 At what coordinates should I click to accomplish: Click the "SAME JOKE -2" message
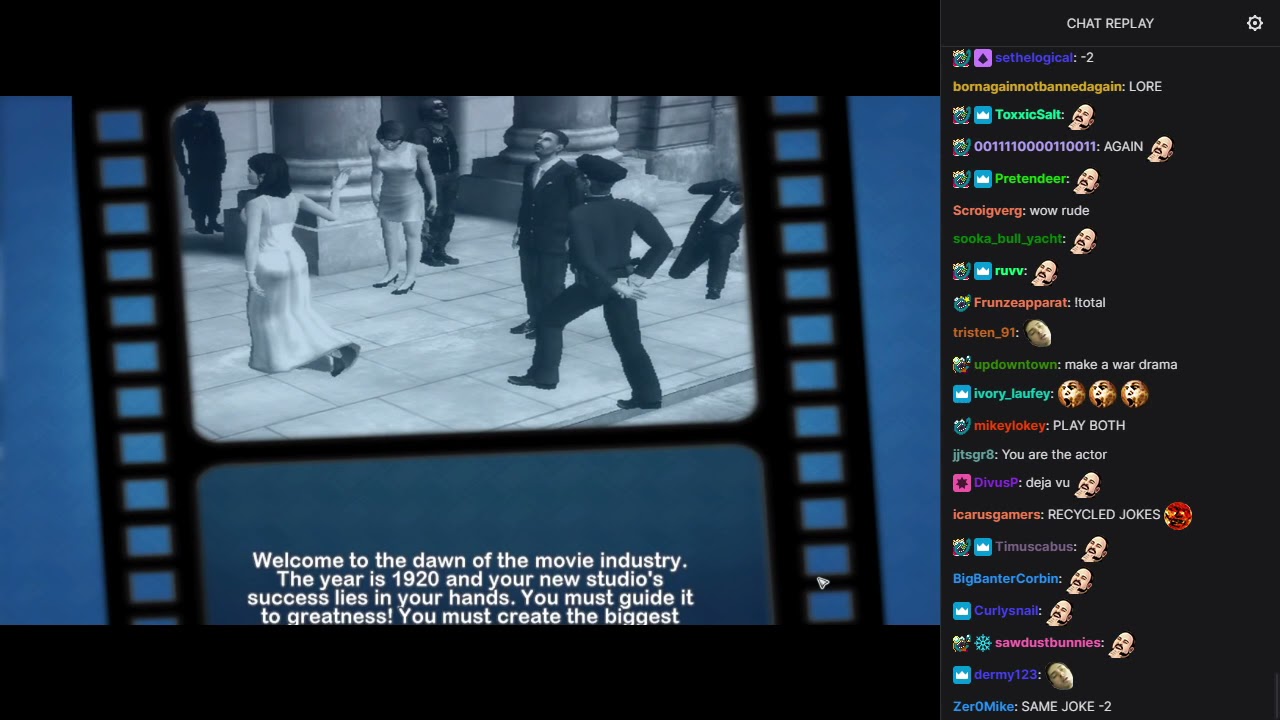pos(1066,707)
